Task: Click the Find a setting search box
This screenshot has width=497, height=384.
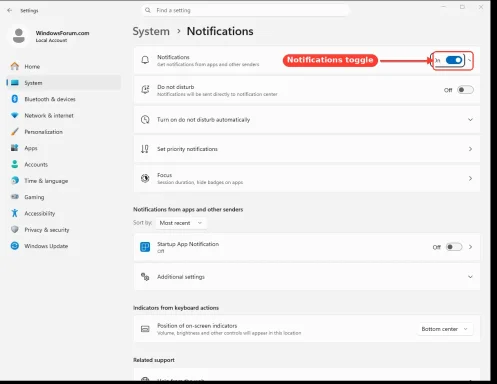Action: 245,10
